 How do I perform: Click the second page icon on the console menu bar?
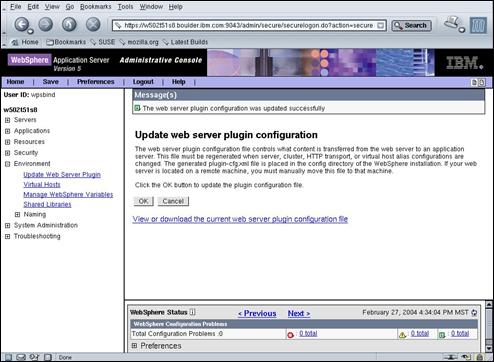[481, 82]
